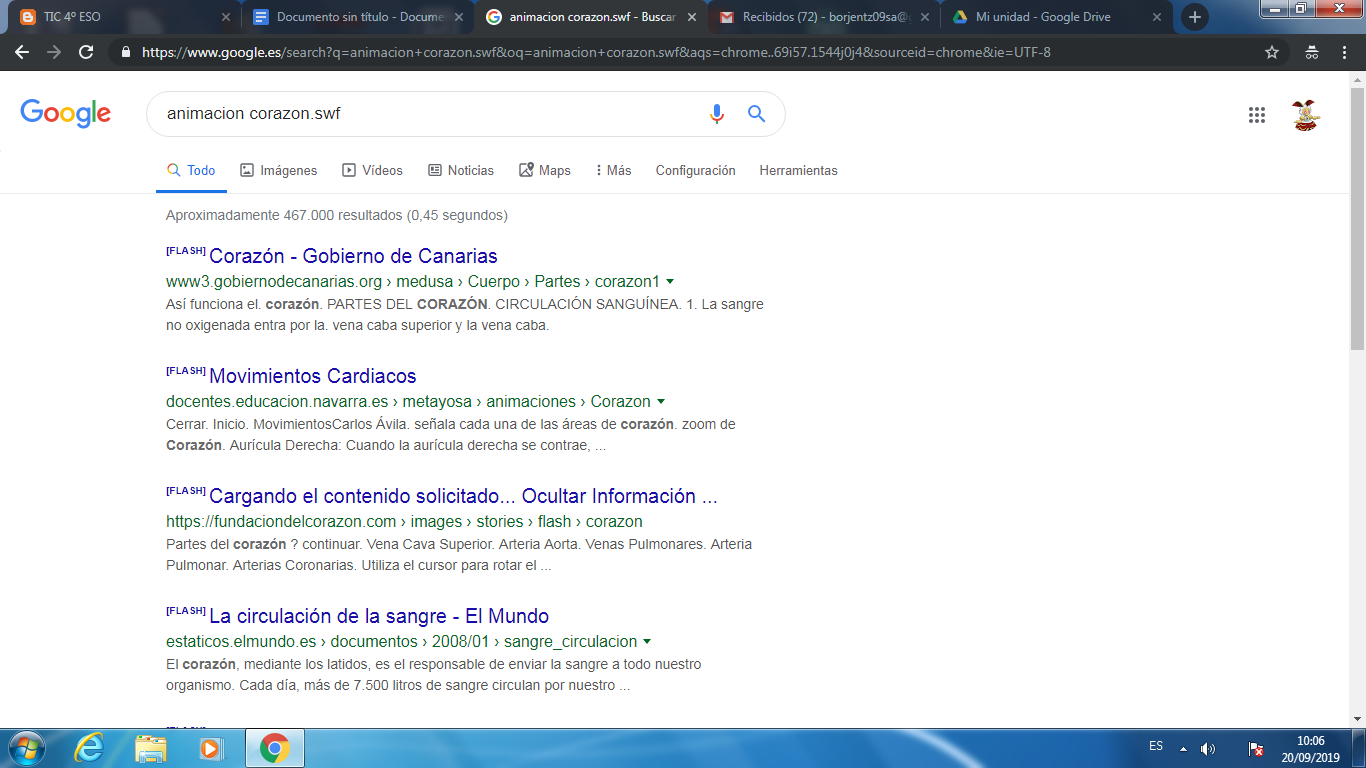Click the Google logo

click(x=65, y=114)
